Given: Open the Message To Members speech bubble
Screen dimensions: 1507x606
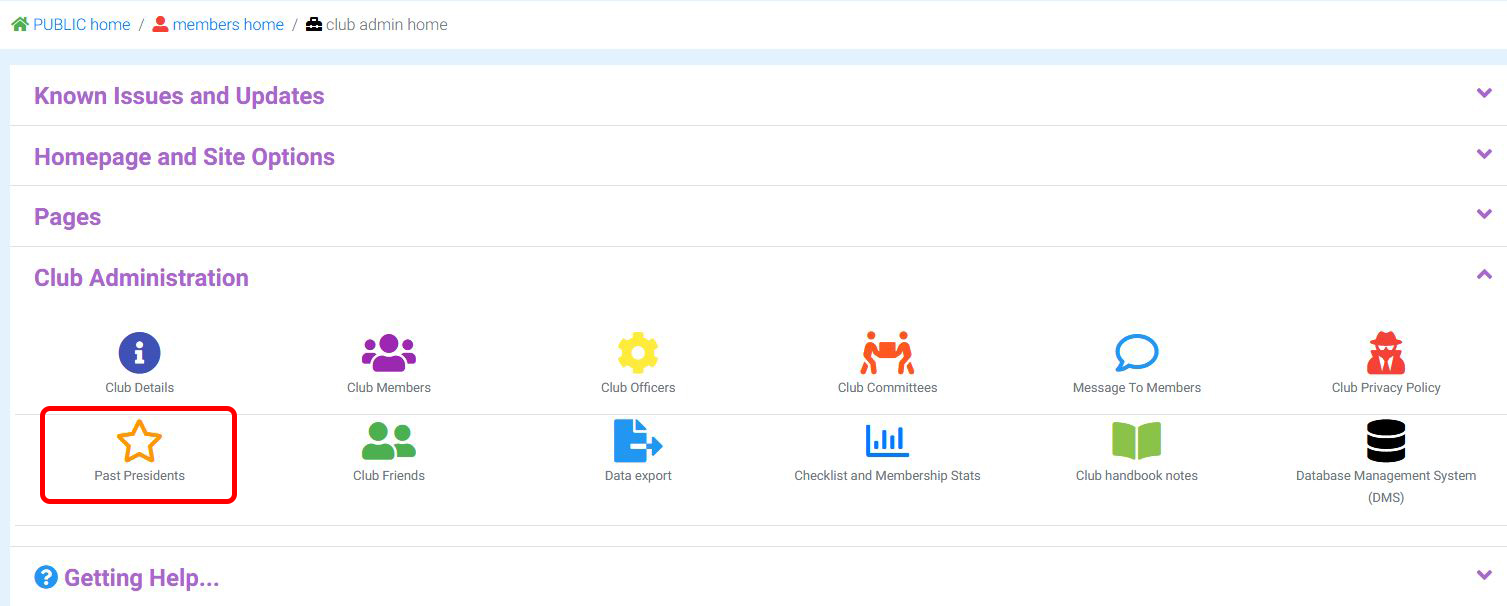Looking at the screenshot, I should [x=1137, y=353].
